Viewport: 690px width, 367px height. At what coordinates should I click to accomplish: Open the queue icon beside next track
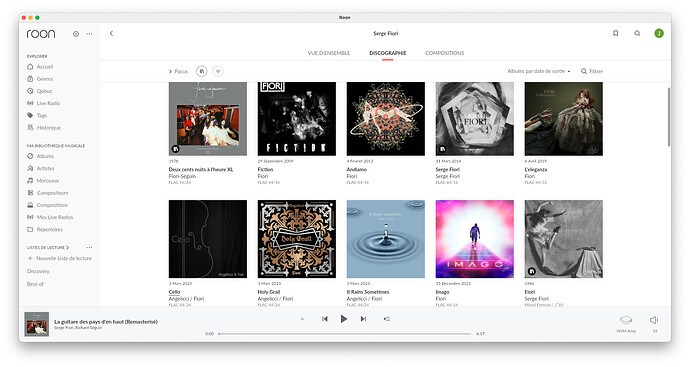click(x=386, y=319)
